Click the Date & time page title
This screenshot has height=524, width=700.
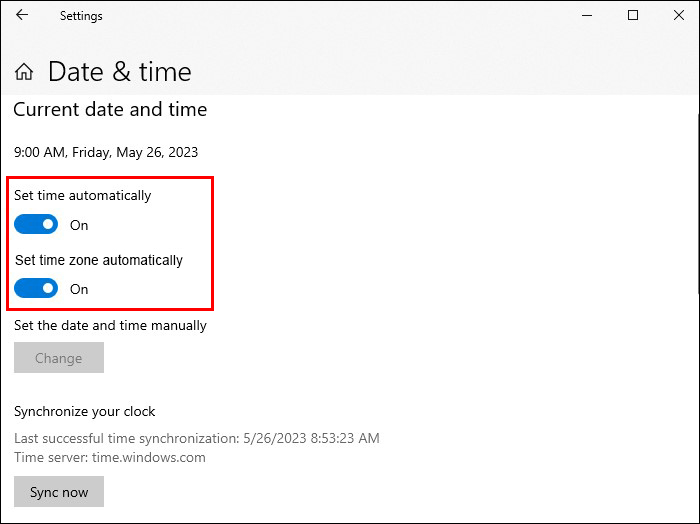tap(119, 72)
